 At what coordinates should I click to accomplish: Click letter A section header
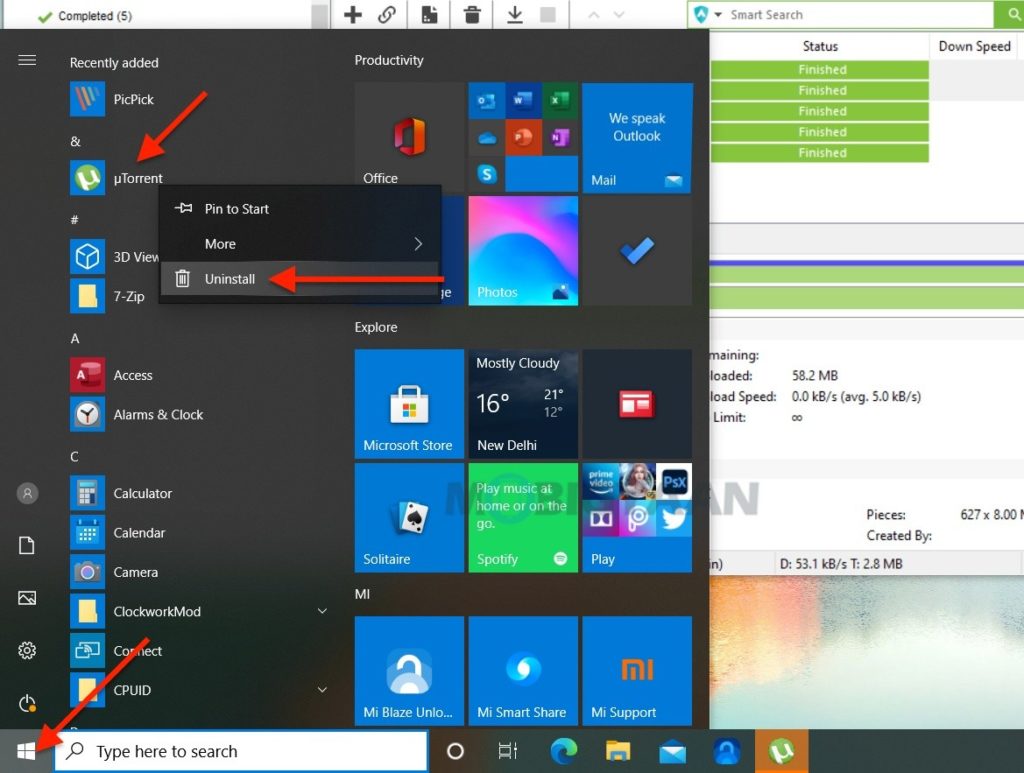pyautogui.click(x=75, y=338)
